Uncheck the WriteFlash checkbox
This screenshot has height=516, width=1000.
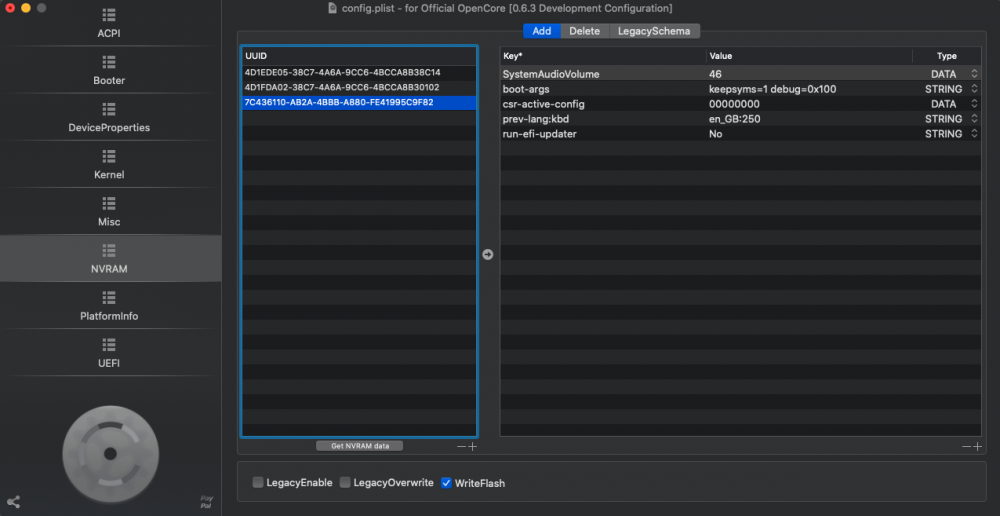(x=447, y=483)
